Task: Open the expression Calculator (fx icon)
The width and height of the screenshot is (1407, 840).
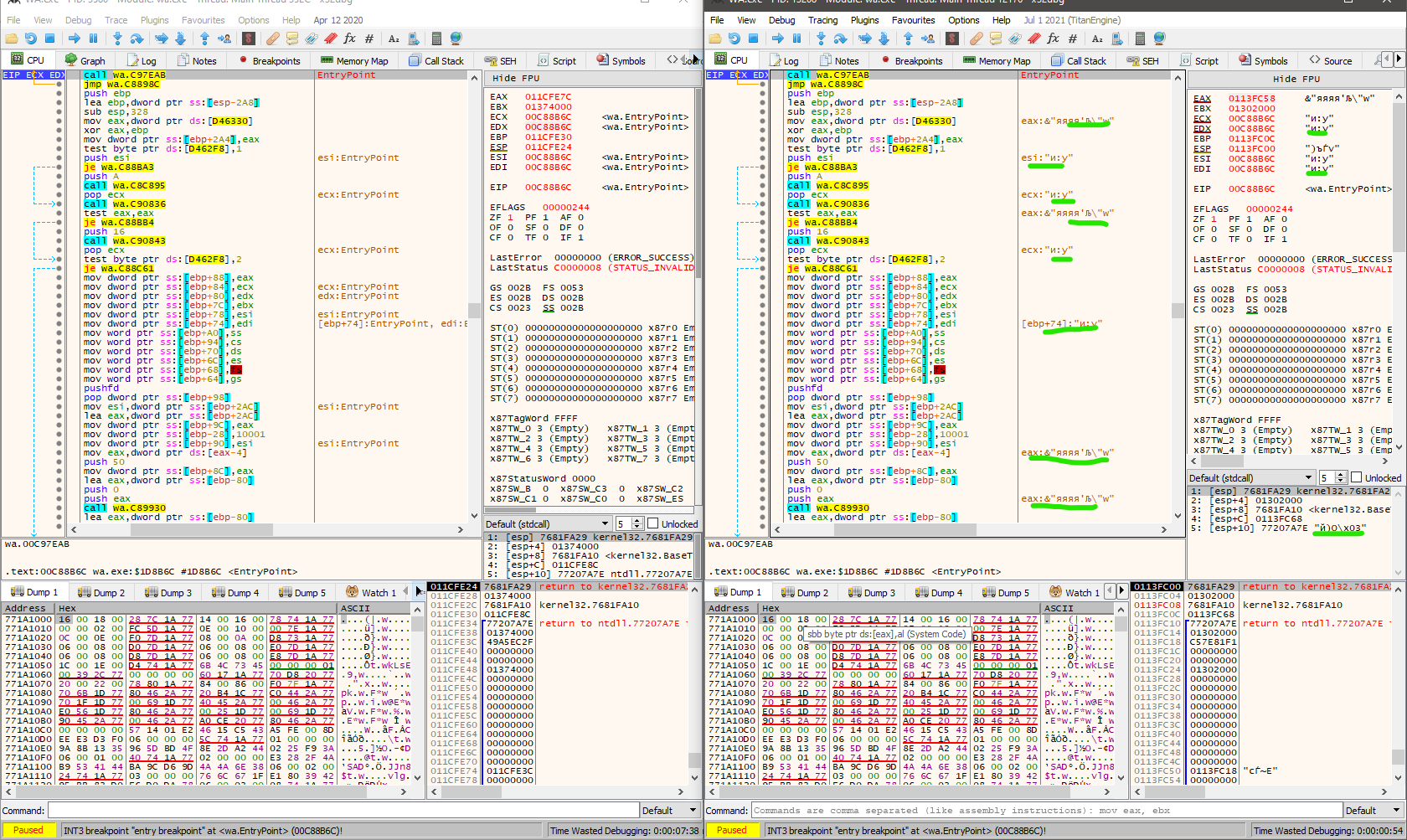Action: point(351,38)
